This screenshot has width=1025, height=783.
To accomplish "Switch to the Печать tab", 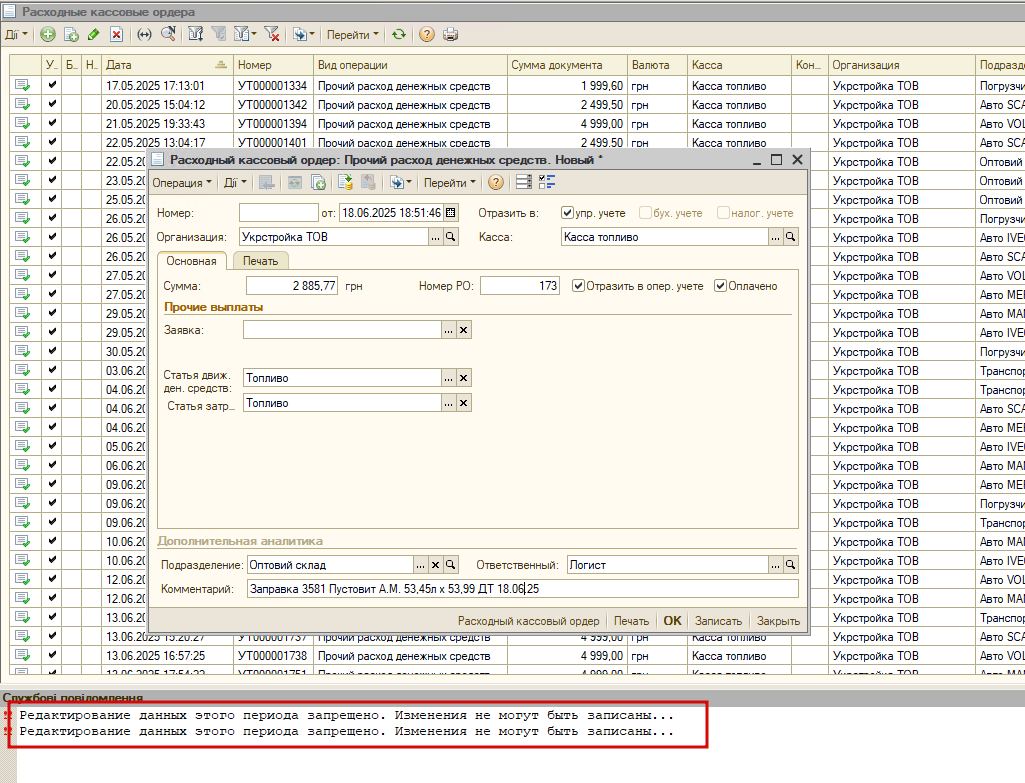I will tap(261, 261).
